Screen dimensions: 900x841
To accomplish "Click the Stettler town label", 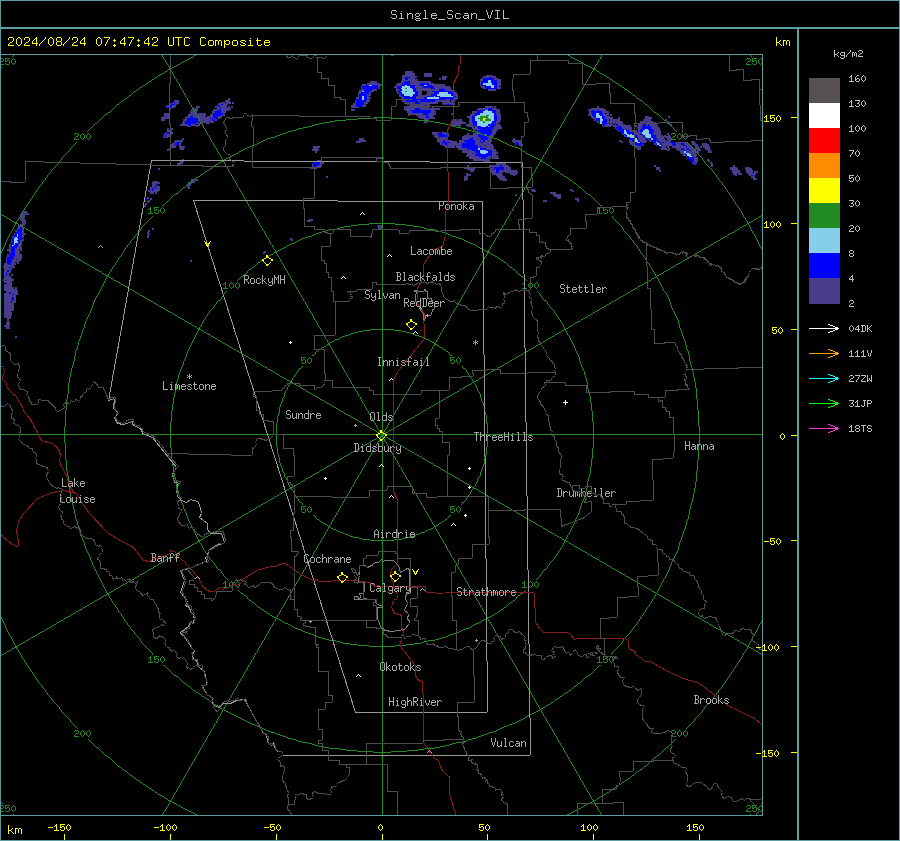I will click(x=583, y=289).
